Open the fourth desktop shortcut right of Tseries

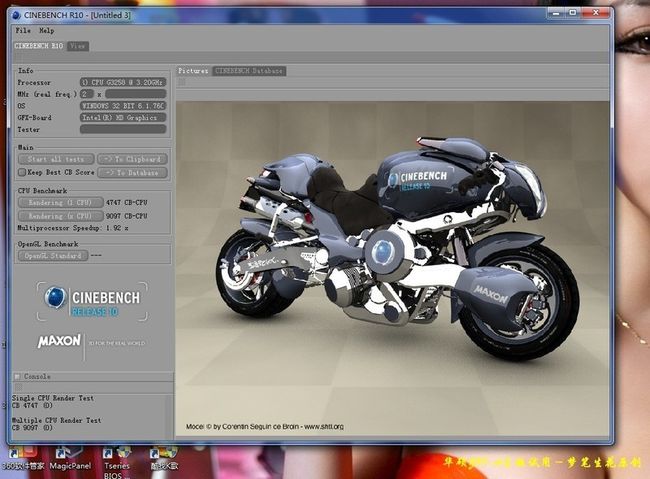164,459
